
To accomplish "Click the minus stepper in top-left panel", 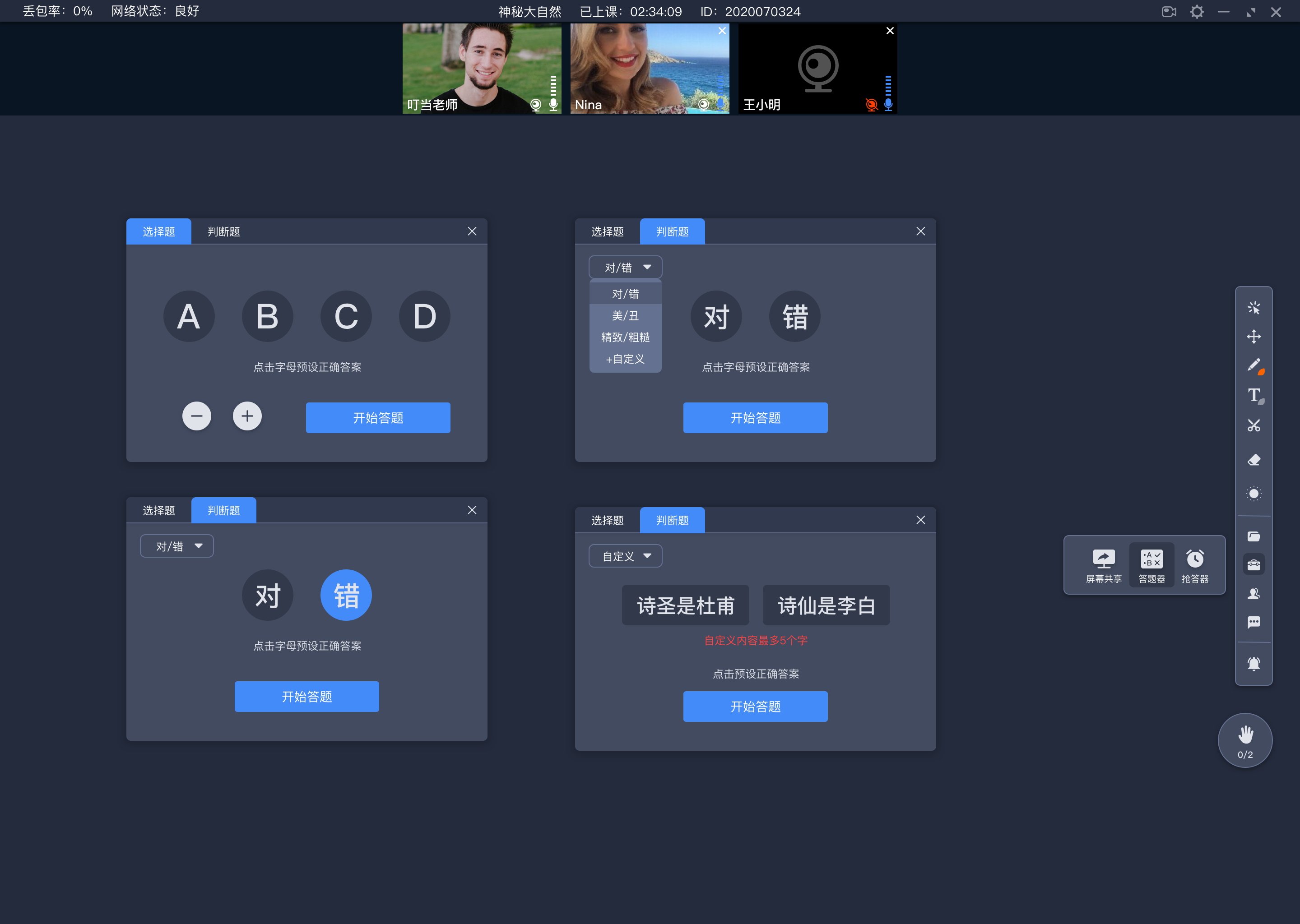I will click(197, 417).
